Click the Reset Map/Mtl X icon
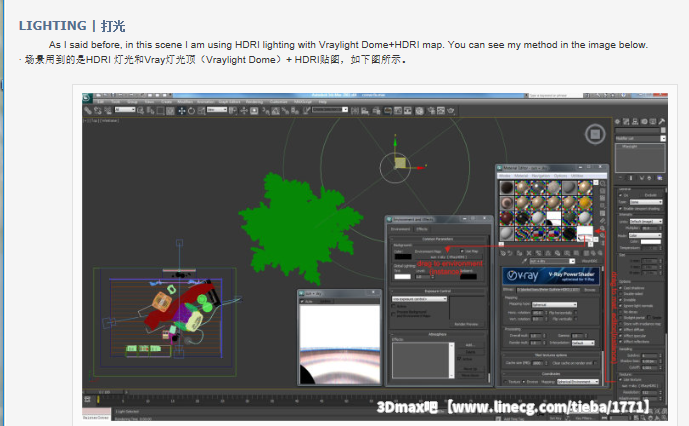This screenshot has width=689, height=426. coord(529,253)
